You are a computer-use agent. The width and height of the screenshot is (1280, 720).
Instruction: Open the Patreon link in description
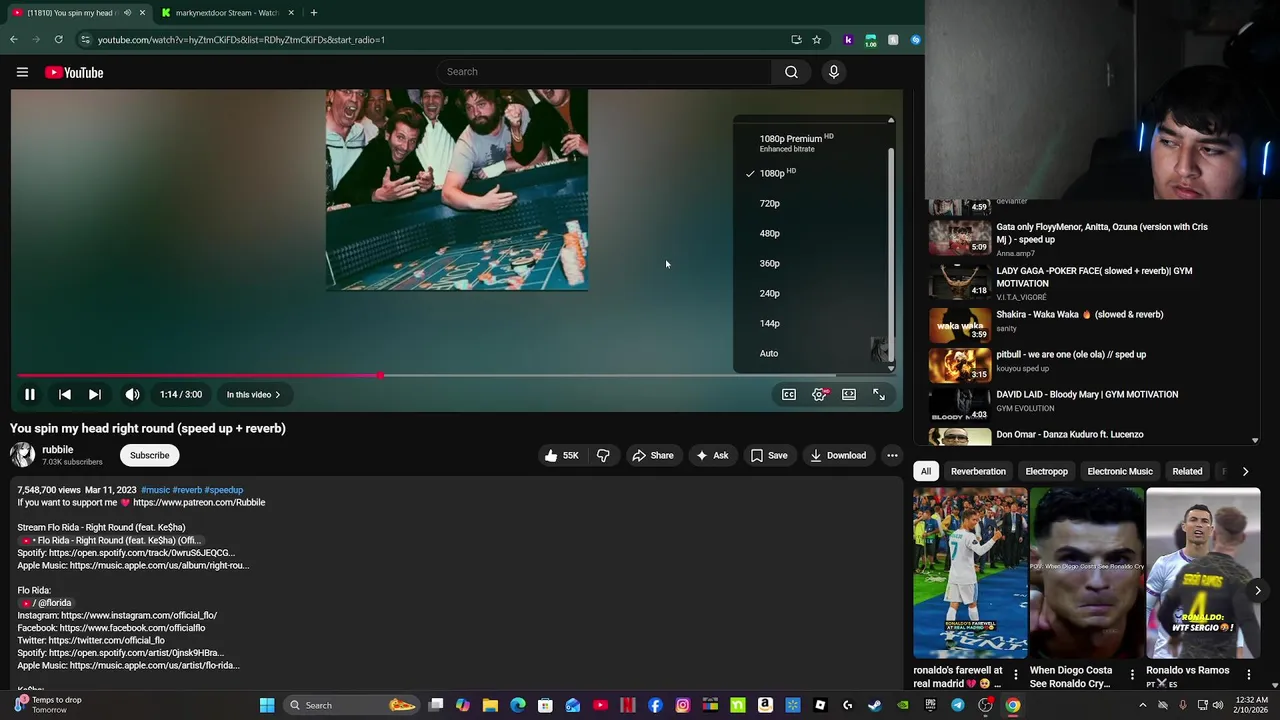coord(199,503)
